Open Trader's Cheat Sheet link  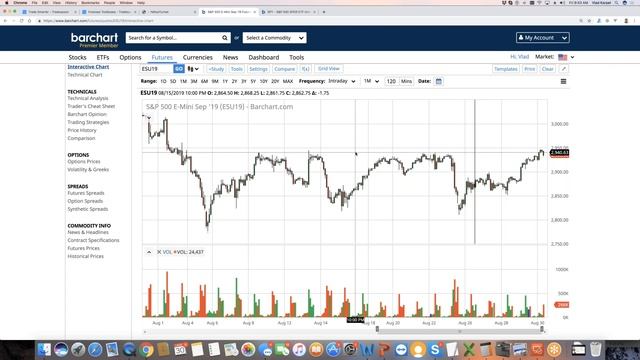91,106
